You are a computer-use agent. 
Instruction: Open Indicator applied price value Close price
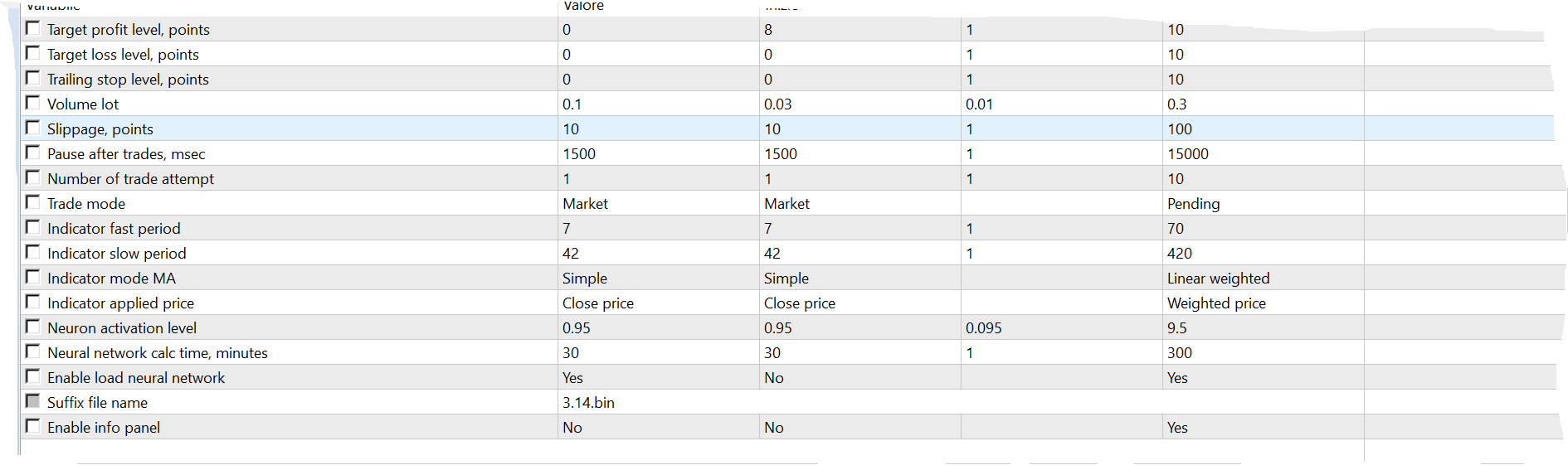[x=598, y=303]
